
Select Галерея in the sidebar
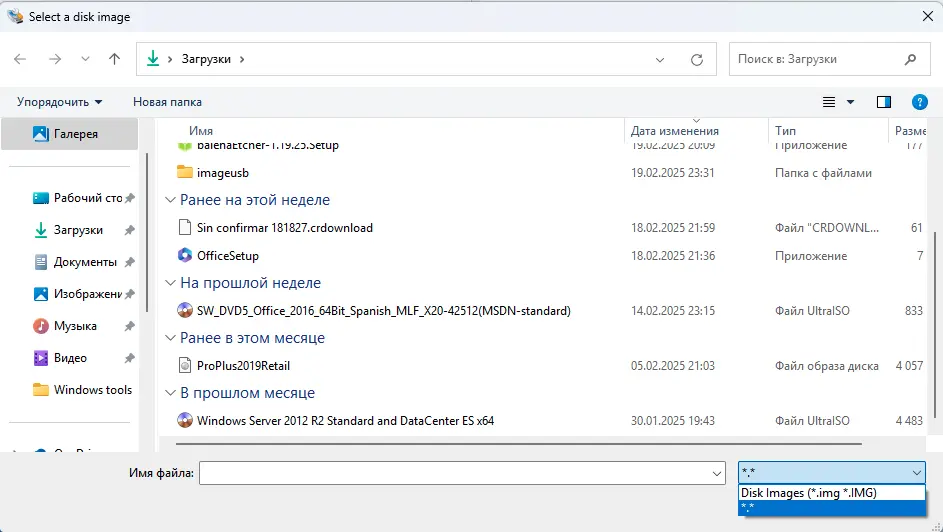[70, 133]
